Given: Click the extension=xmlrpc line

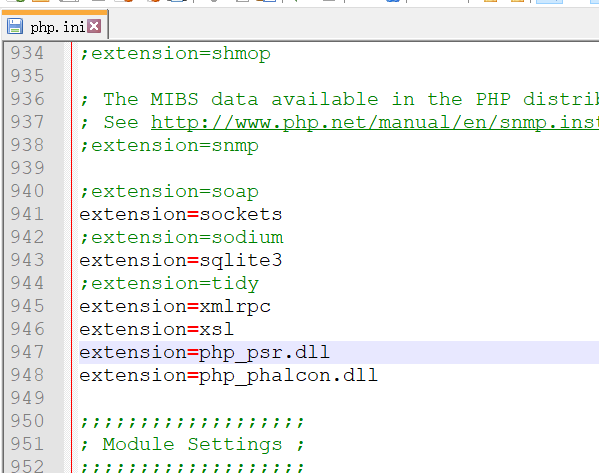Looking at the screenshot, I should 175,306.
